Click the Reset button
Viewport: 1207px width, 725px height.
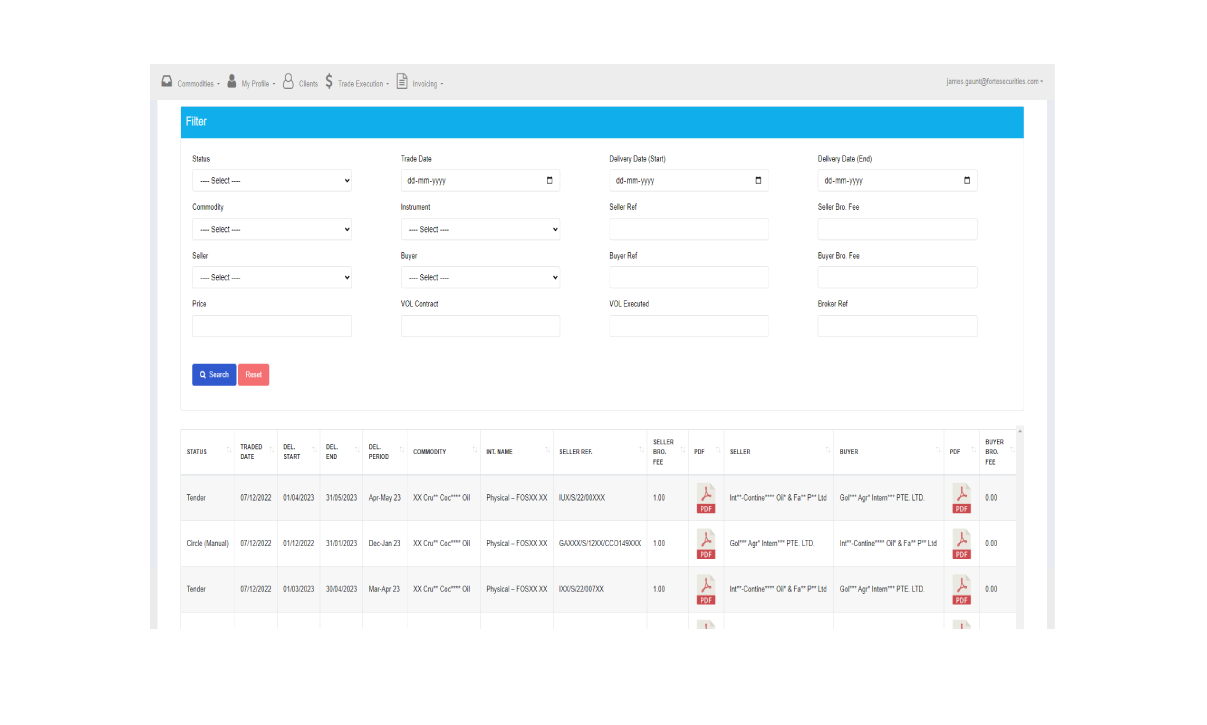click(253, 375)
